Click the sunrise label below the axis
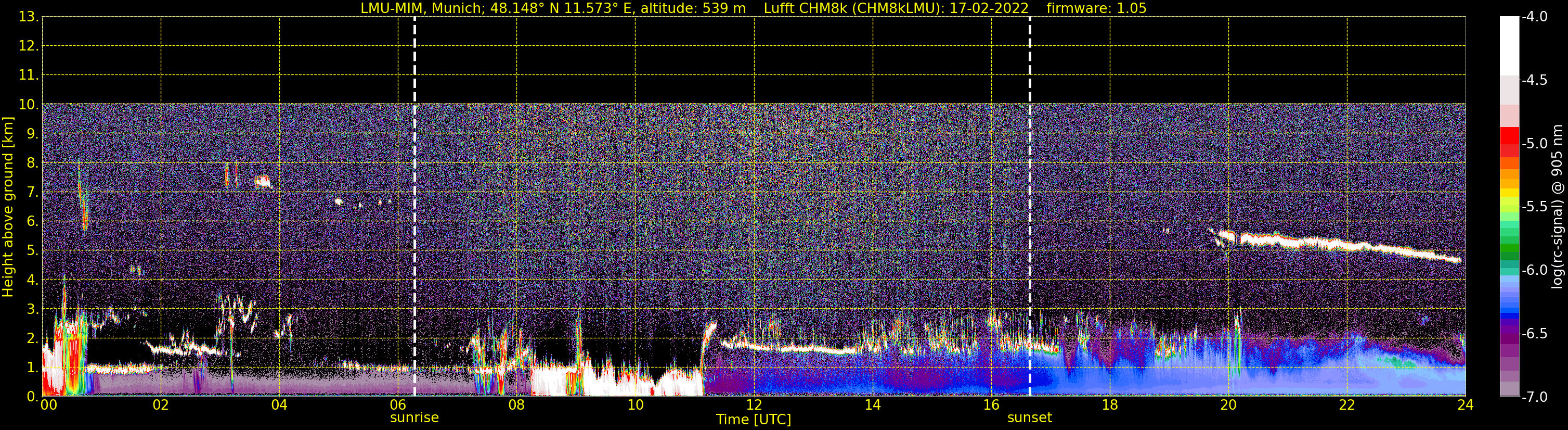The width and height of the screenshot is (1568, 430). (414, 418)
